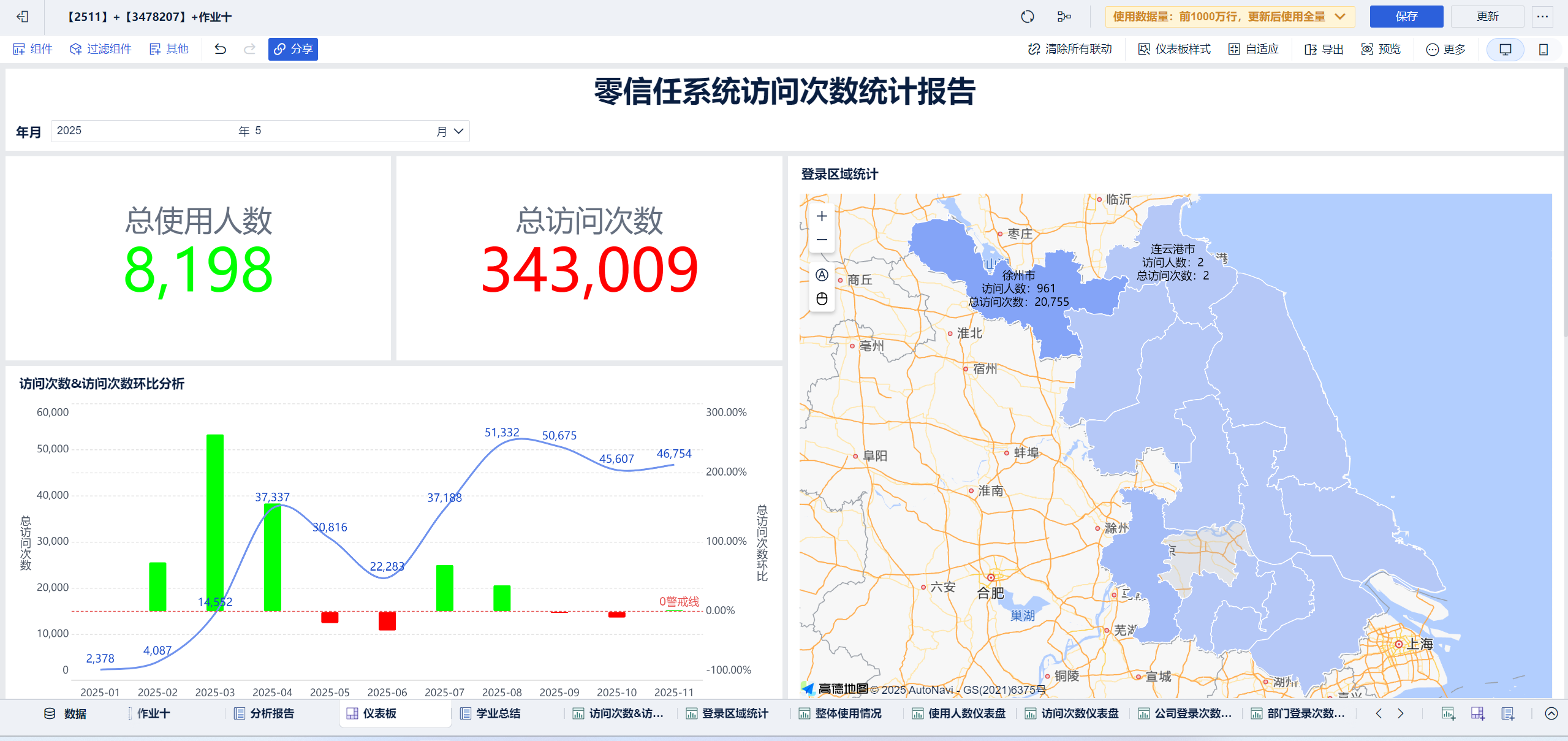Open the 年月 date selector dropdown
Image resolution: width=1568 pixels, height=741 pixels.
click(x=458, y=131)
